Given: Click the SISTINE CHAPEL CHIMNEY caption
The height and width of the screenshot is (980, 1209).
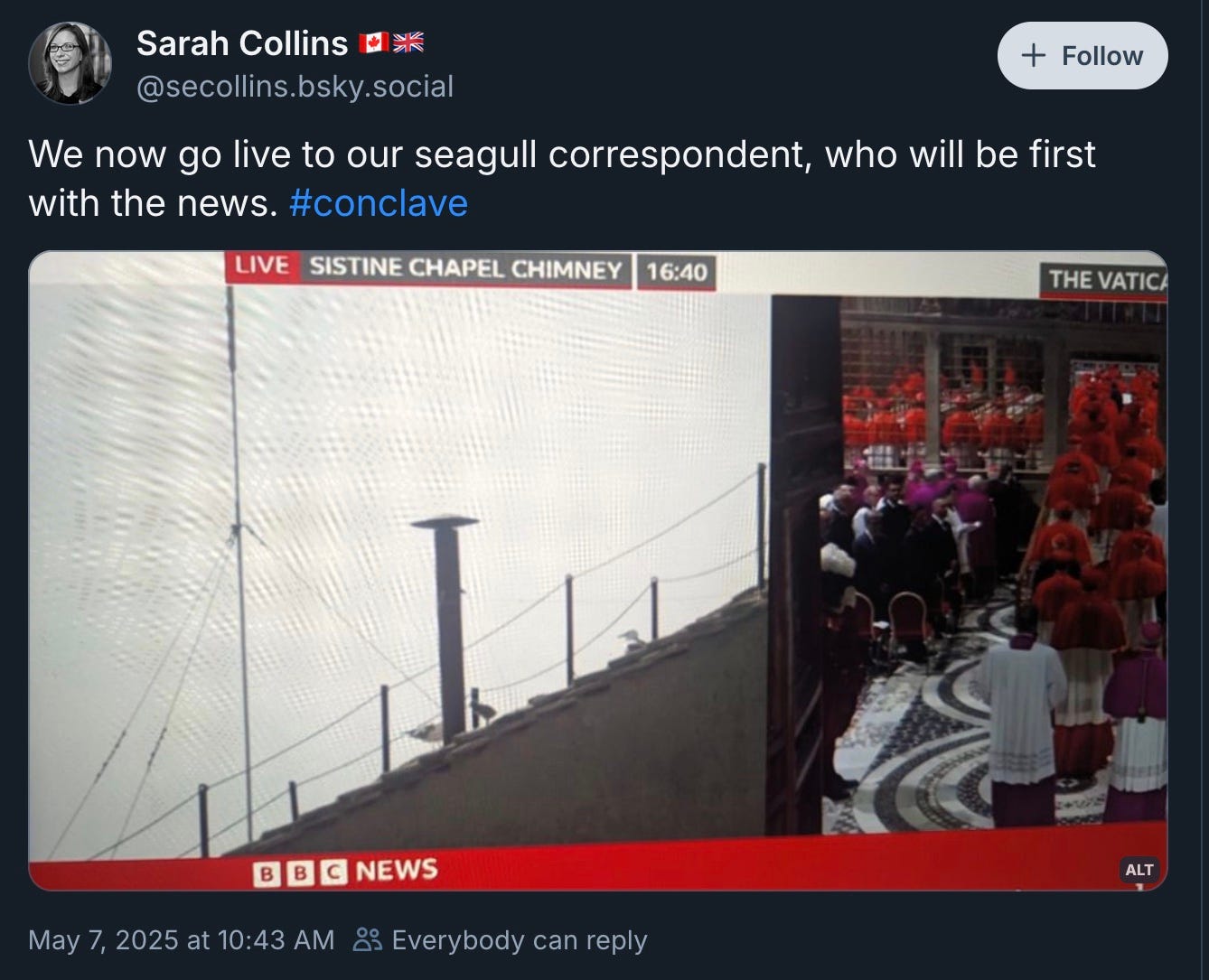Looking at the screenshot, I should (465, 268).
